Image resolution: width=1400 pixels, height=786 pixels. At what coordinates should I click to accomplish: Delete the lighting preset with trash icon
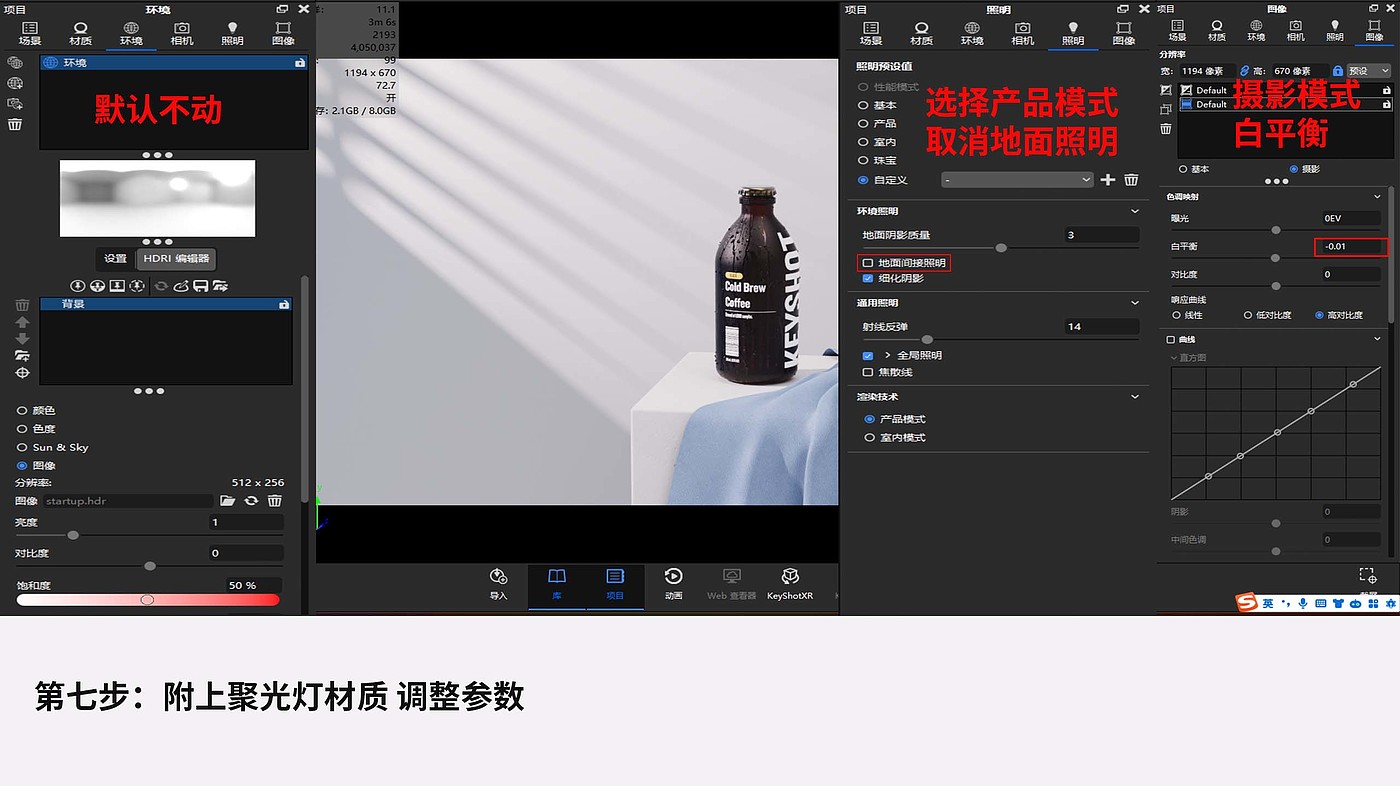(x=1131, y=180)
